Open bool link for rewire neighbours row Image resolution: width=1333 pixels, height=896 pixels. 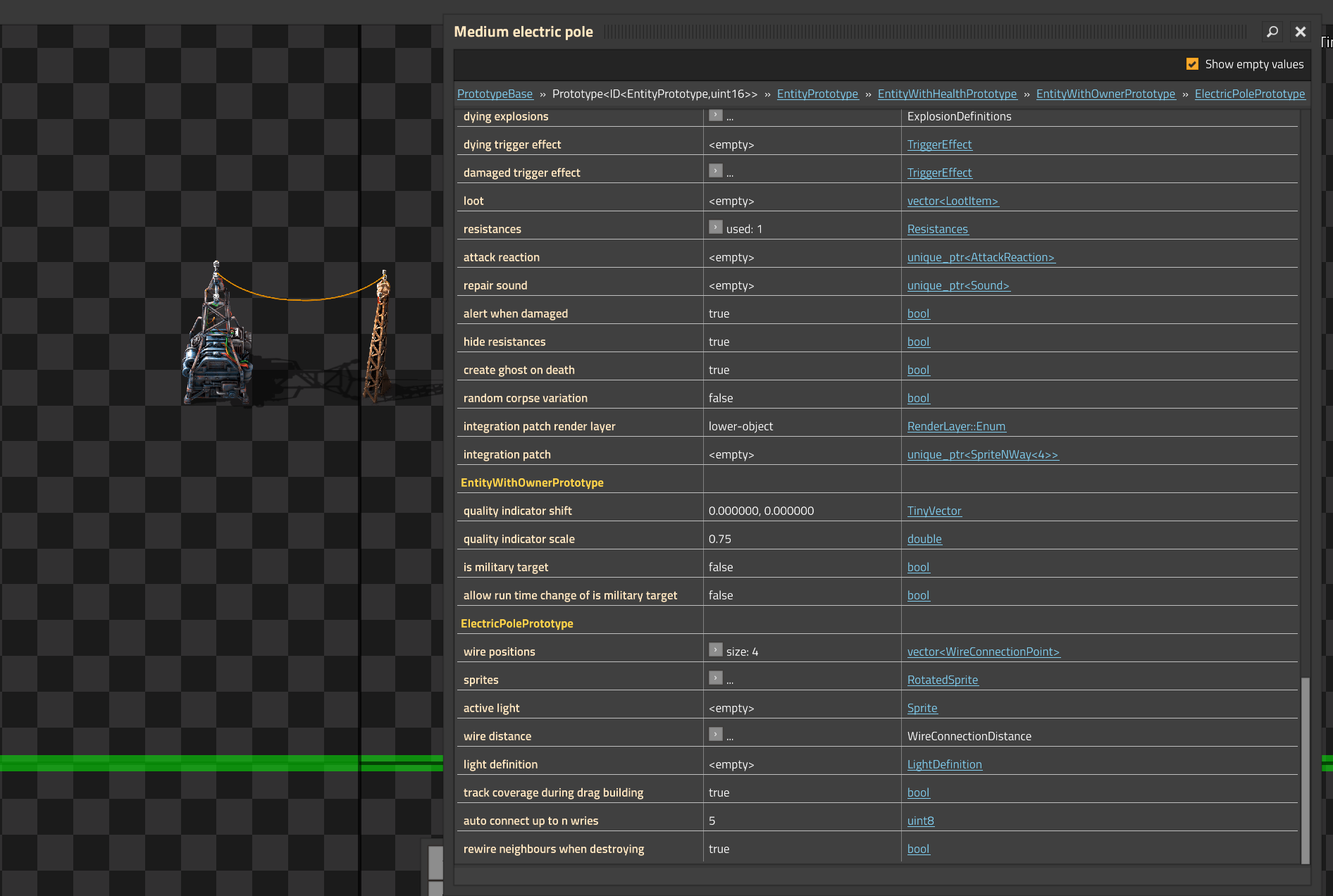[918, 849]
